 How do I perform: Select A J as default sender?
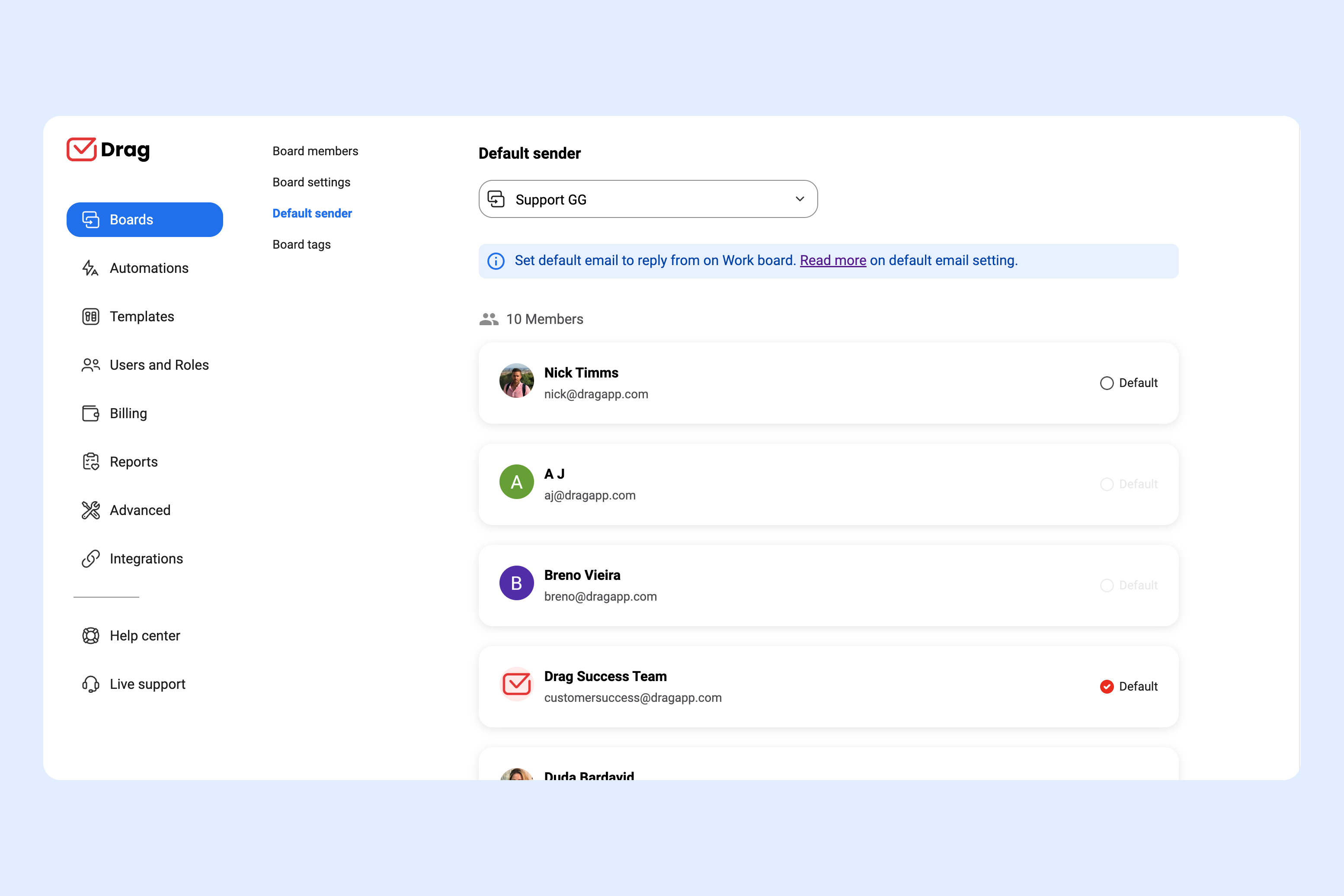(1107, 484)
